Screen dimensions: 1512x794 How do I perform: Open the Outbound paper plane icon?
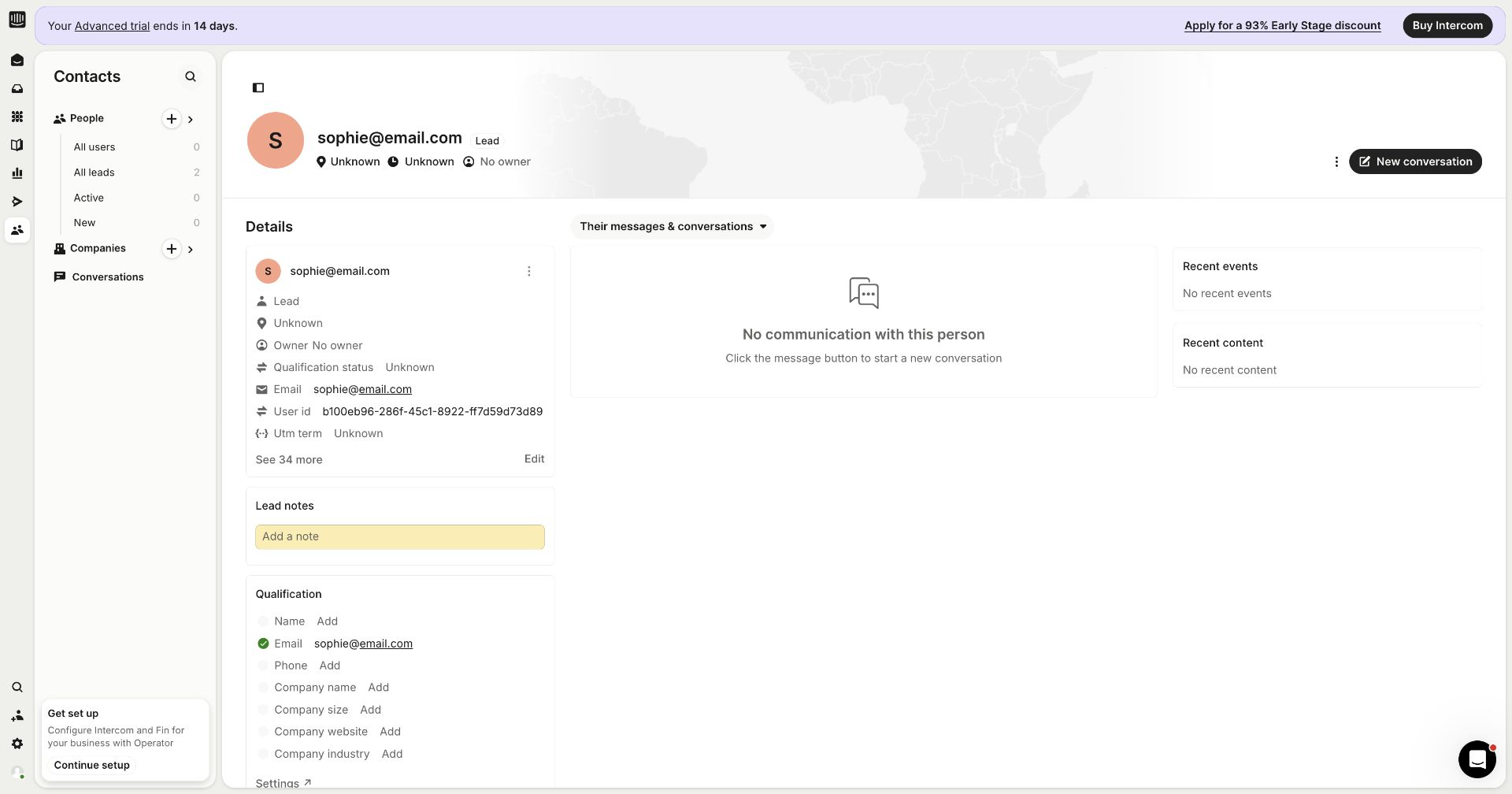tap(17, 202)
